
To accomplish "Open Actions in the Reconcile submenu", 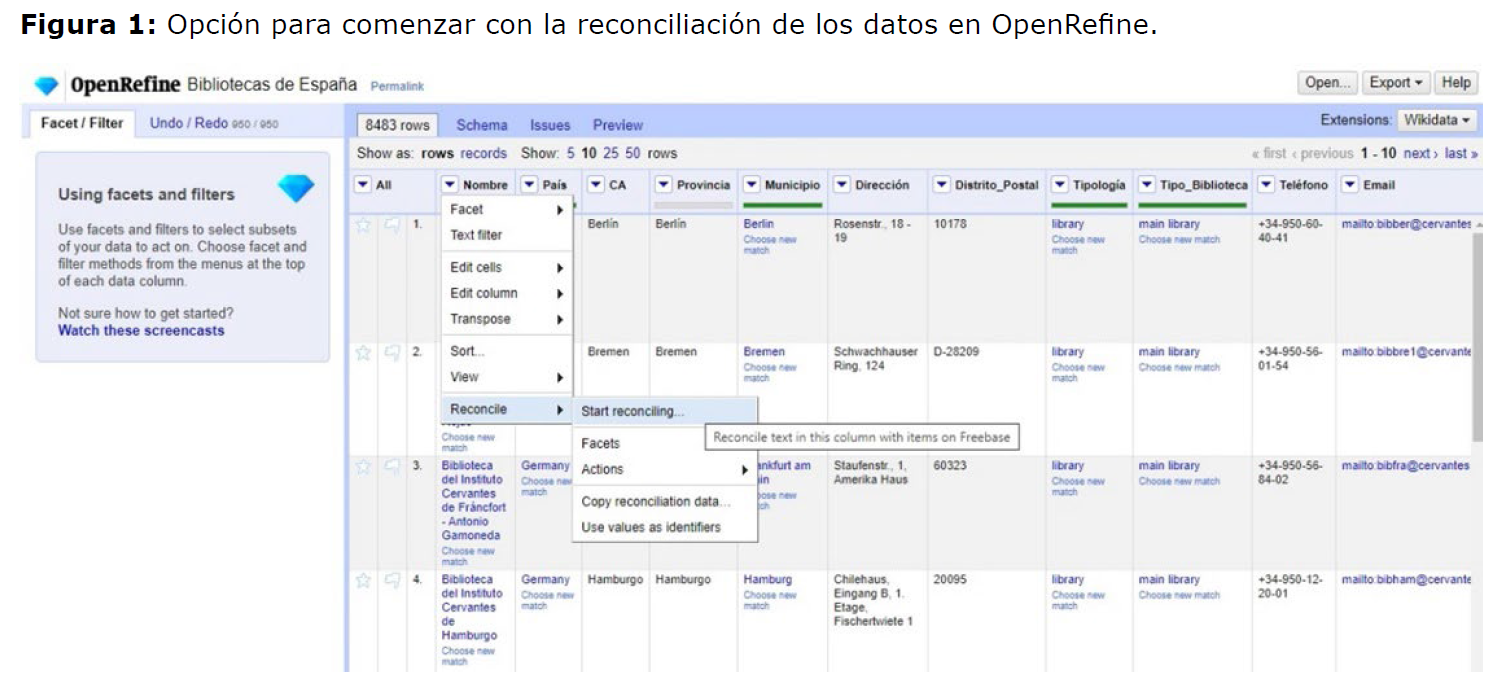I will (665, 470).
